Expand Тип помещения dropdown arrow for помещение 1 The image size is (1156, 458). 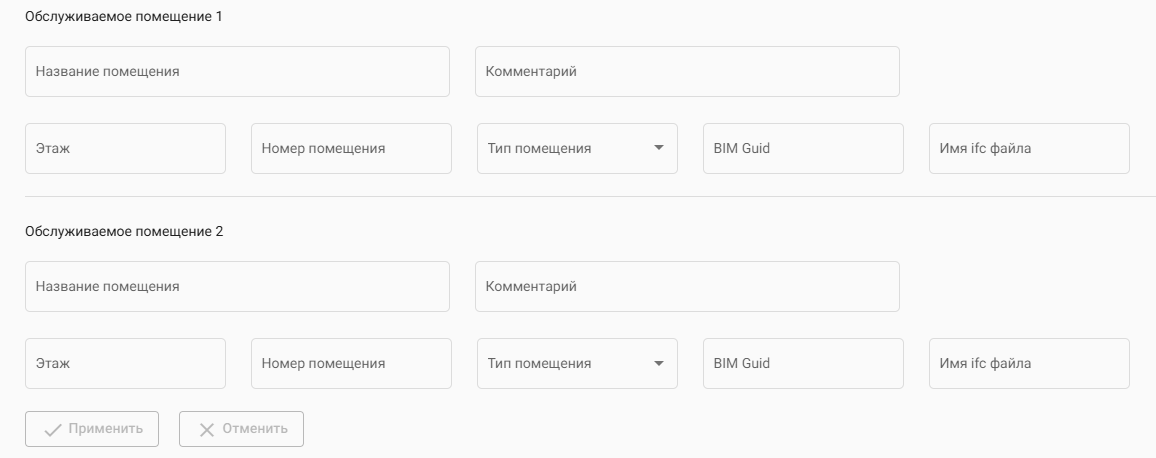point(658,148)
